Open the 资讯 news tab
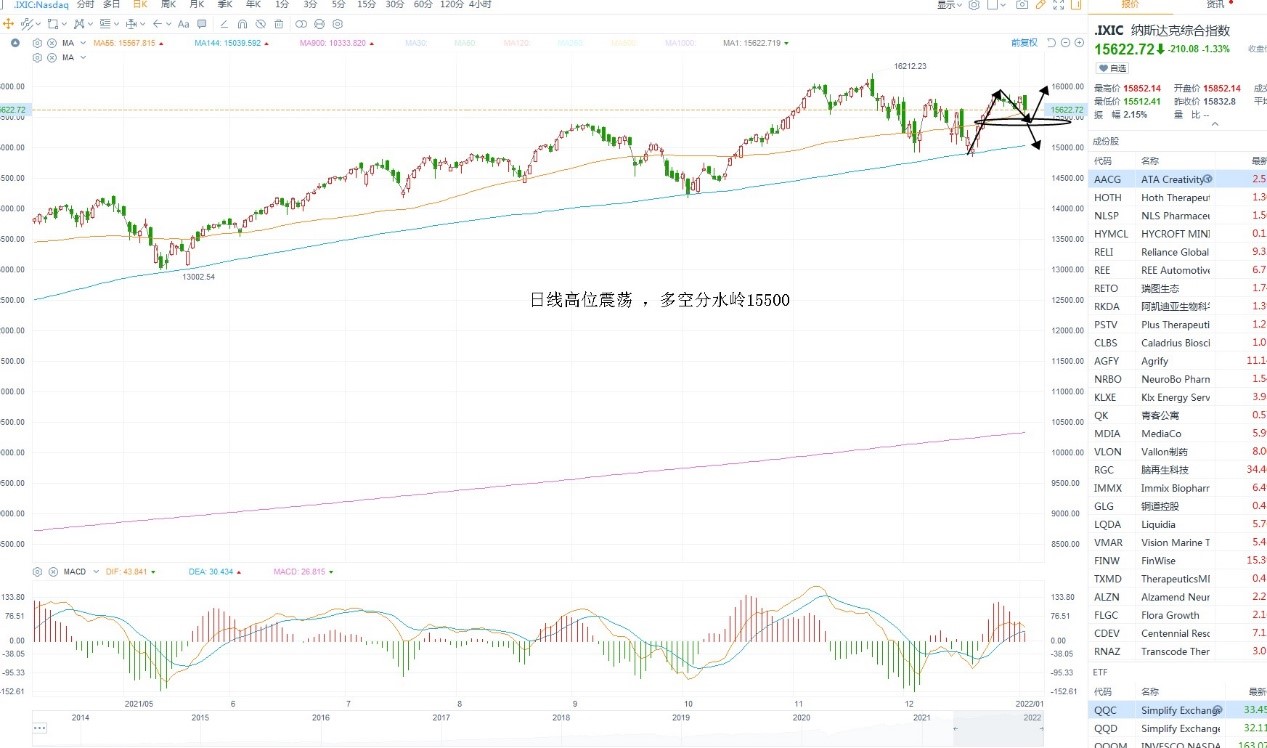The height and width of the screenshot is (748, 1267). (x=1215, y=5)
